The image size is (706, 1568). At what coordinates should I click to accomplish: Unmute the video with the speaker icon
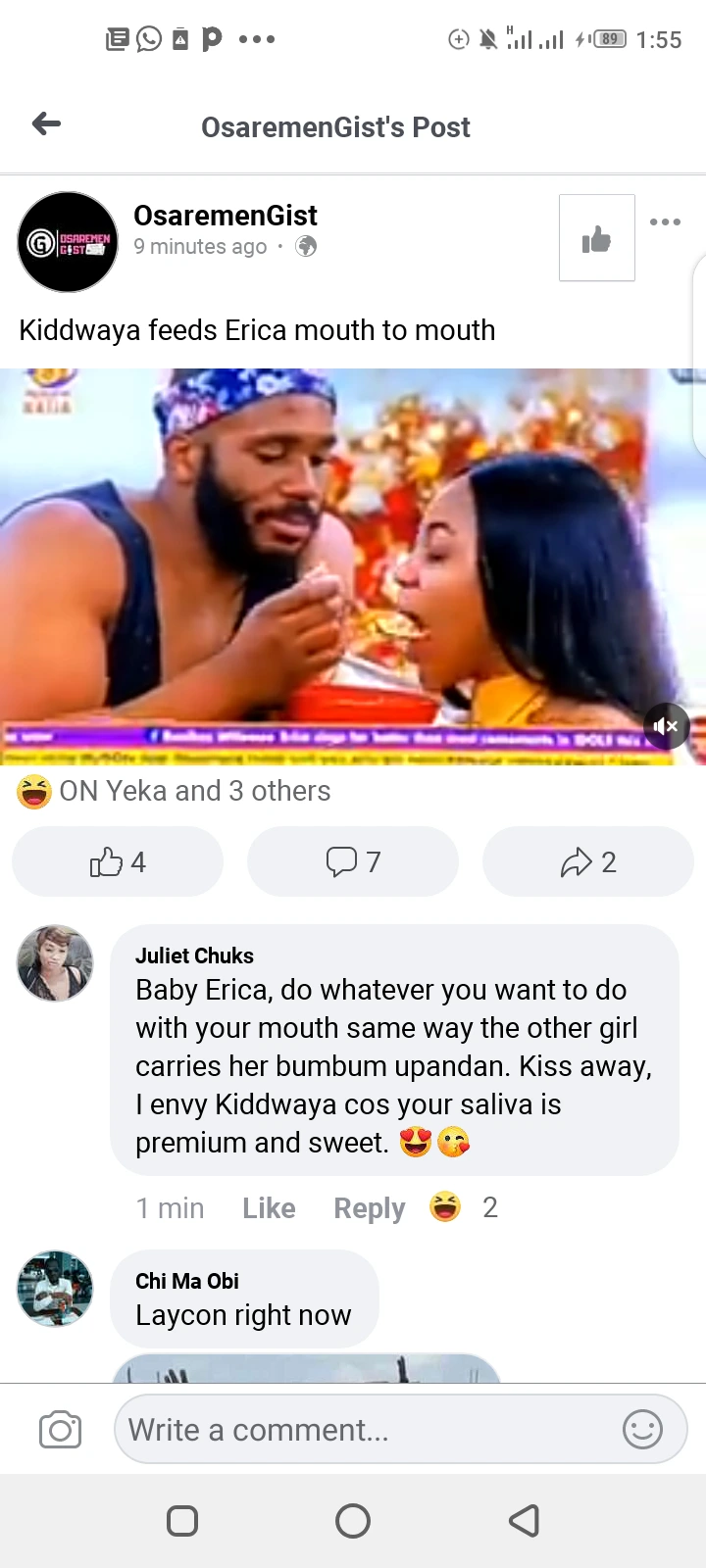(667, 726)
